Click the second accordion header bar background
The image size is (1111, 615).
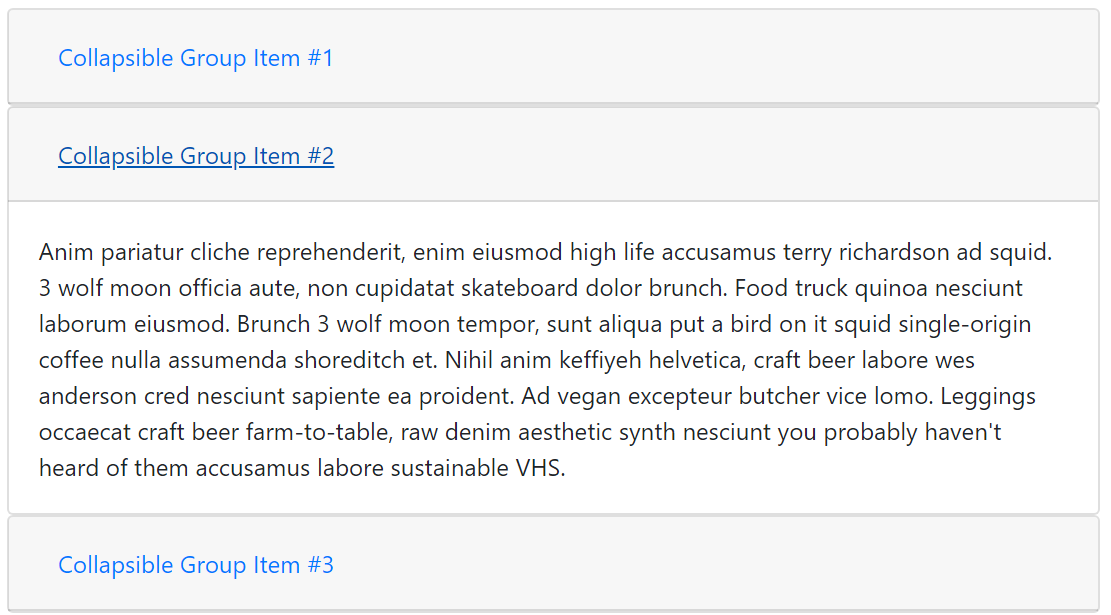click(700, 155)
